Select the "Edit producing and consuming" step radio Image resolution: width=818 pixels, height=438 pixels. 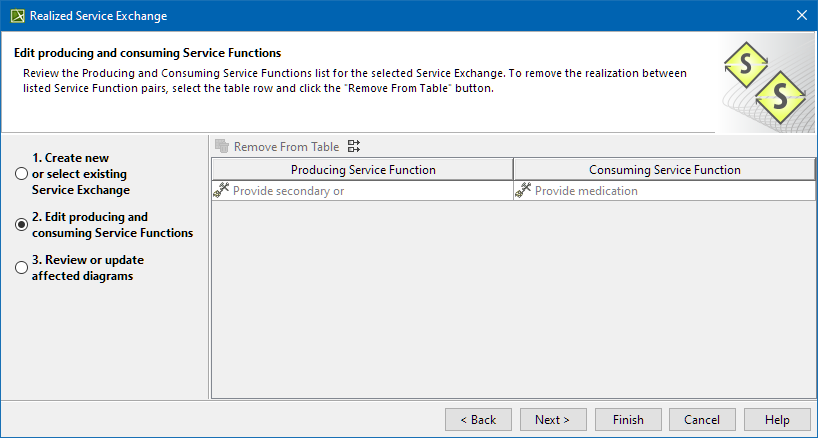[x=21, y=225]
